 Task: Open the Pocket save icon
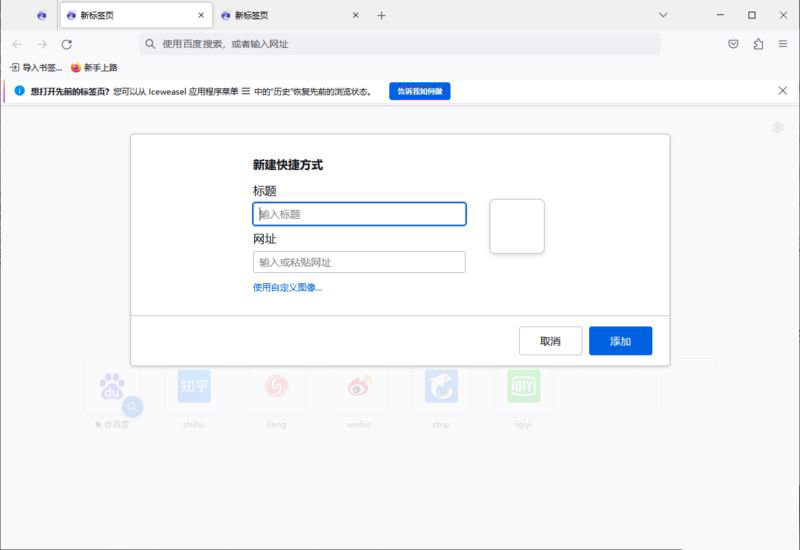click(x=733, y=44)
